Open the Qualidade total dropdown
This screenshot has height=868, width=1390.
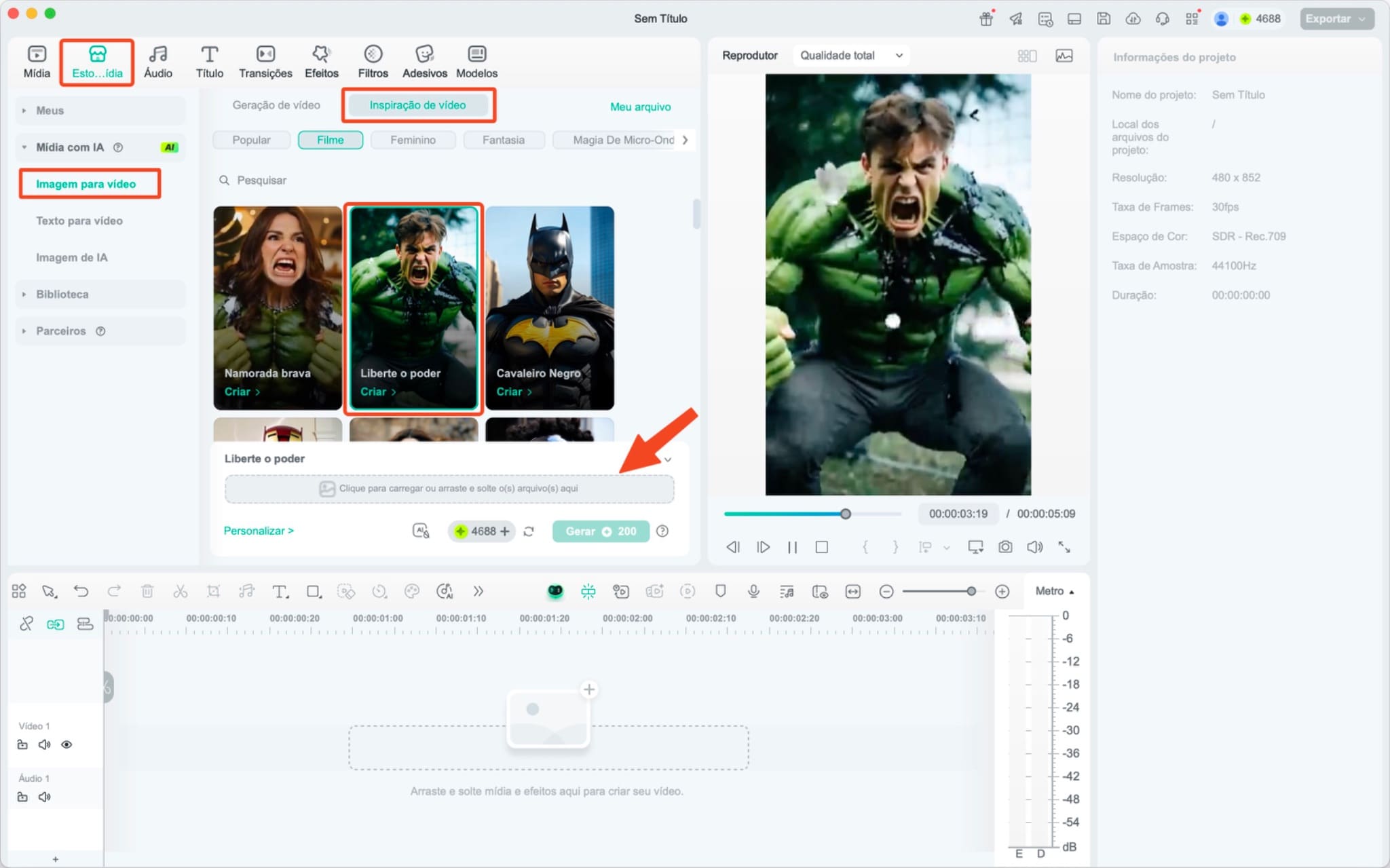pyautogui.click(x=851, y=56)
